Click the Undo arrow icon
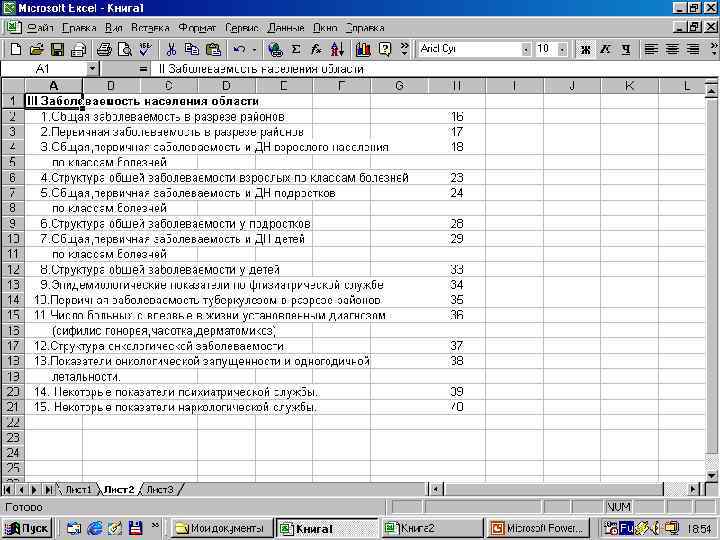The height and width of the screenshot is (540, 720). [x=239, y=49]
